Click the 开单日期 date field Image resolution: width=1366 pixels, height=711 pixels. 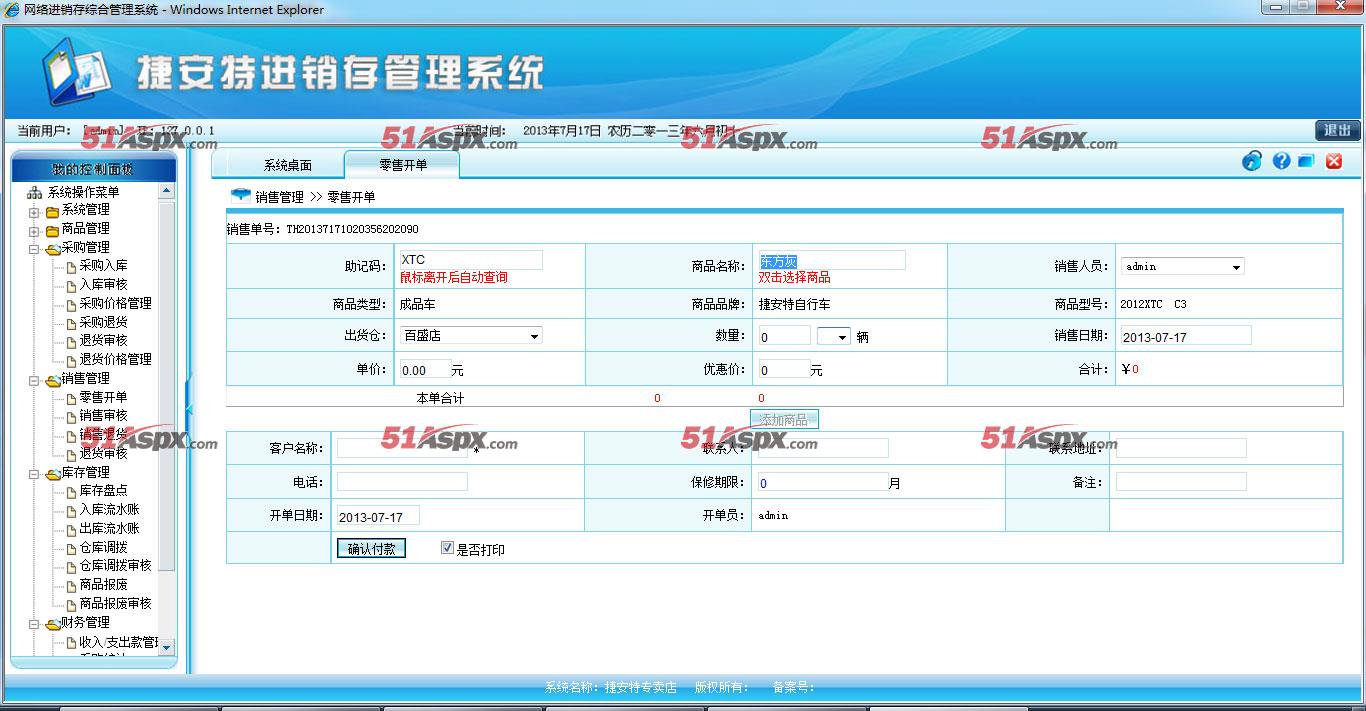378,516
